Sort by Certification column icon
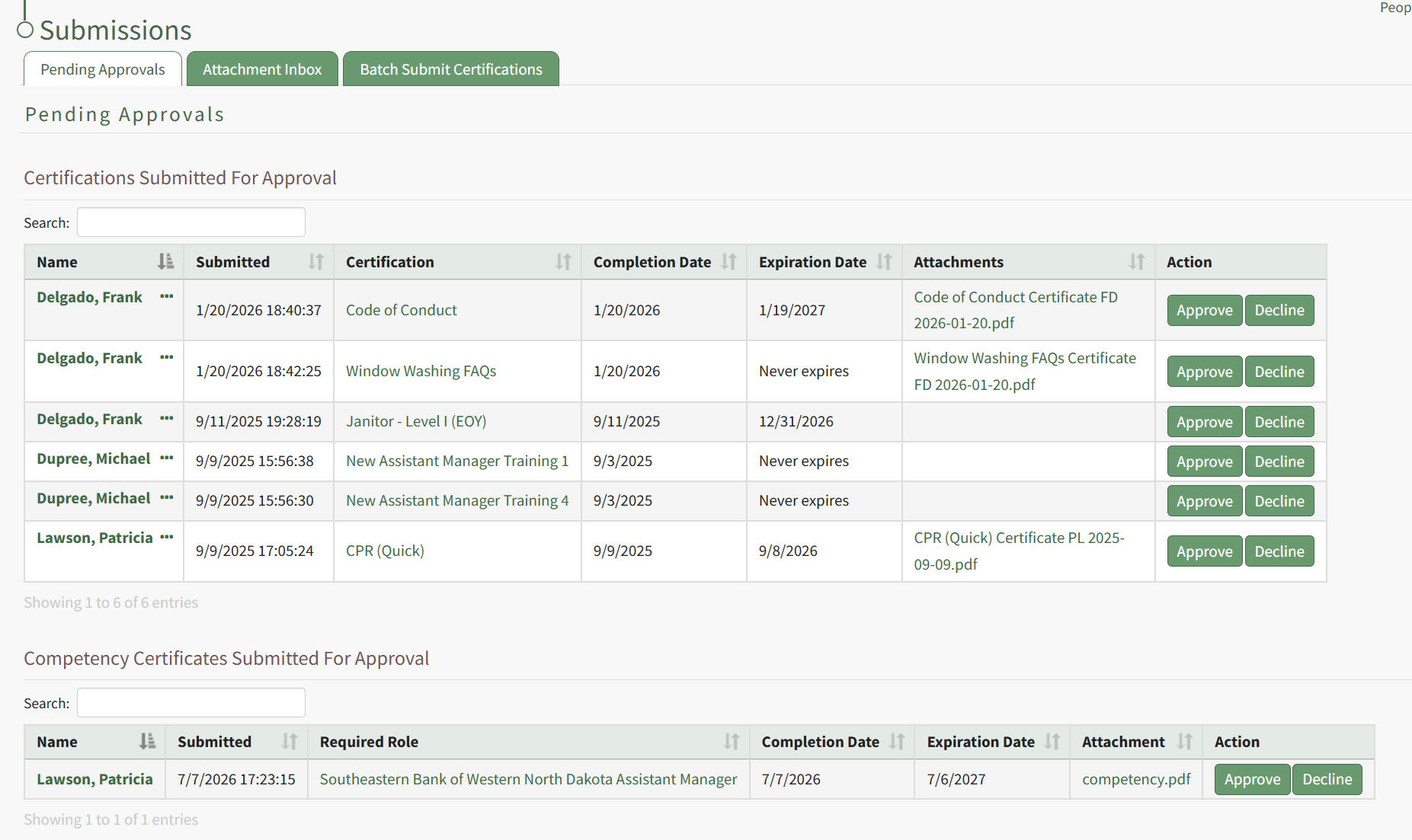The width and height of the screenshot is (1412, 840). click(563, 262)
